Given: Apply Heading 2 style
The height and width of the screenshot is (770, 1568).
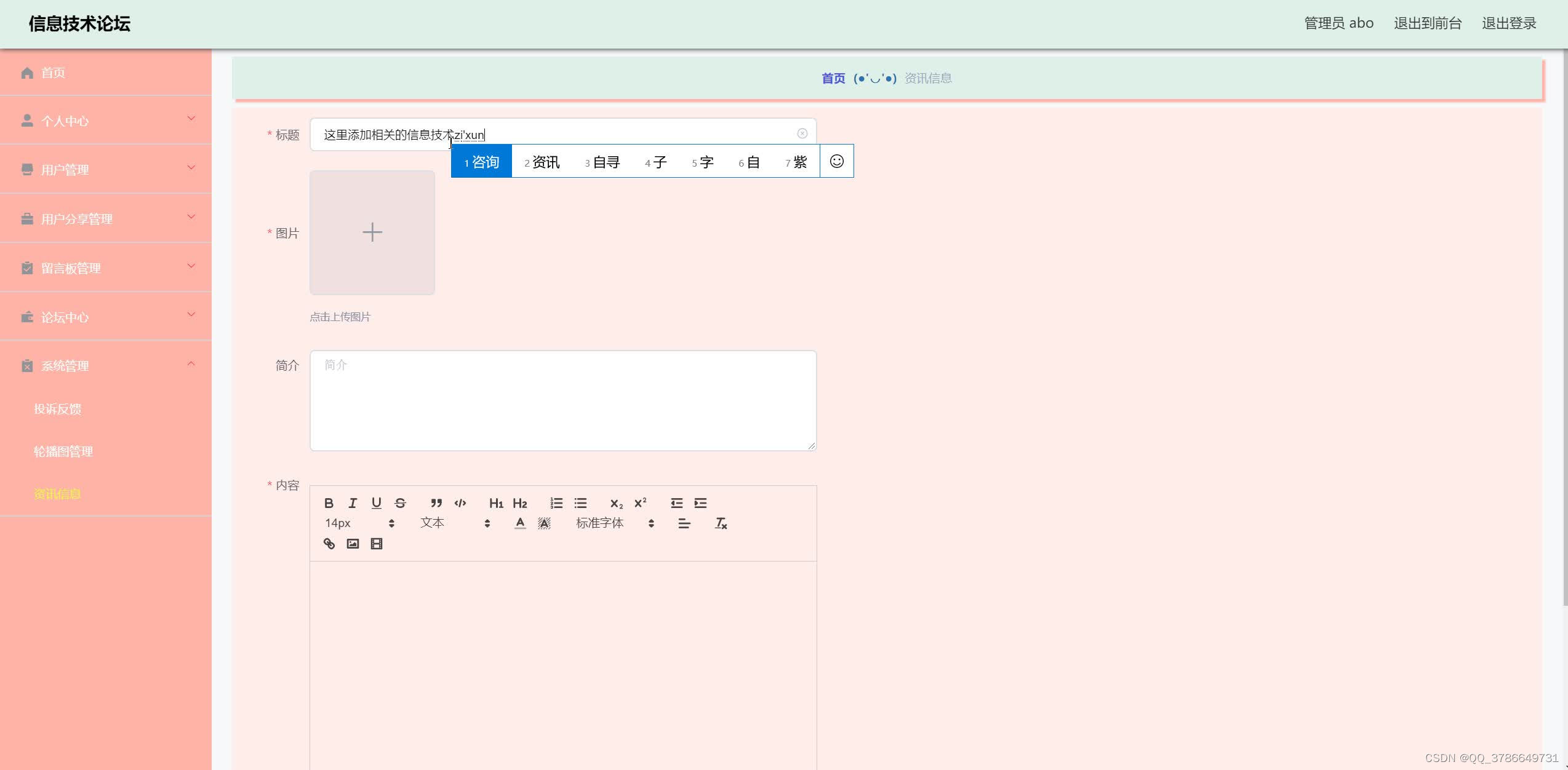Looking at the screenshot, I should click(520, 503).
